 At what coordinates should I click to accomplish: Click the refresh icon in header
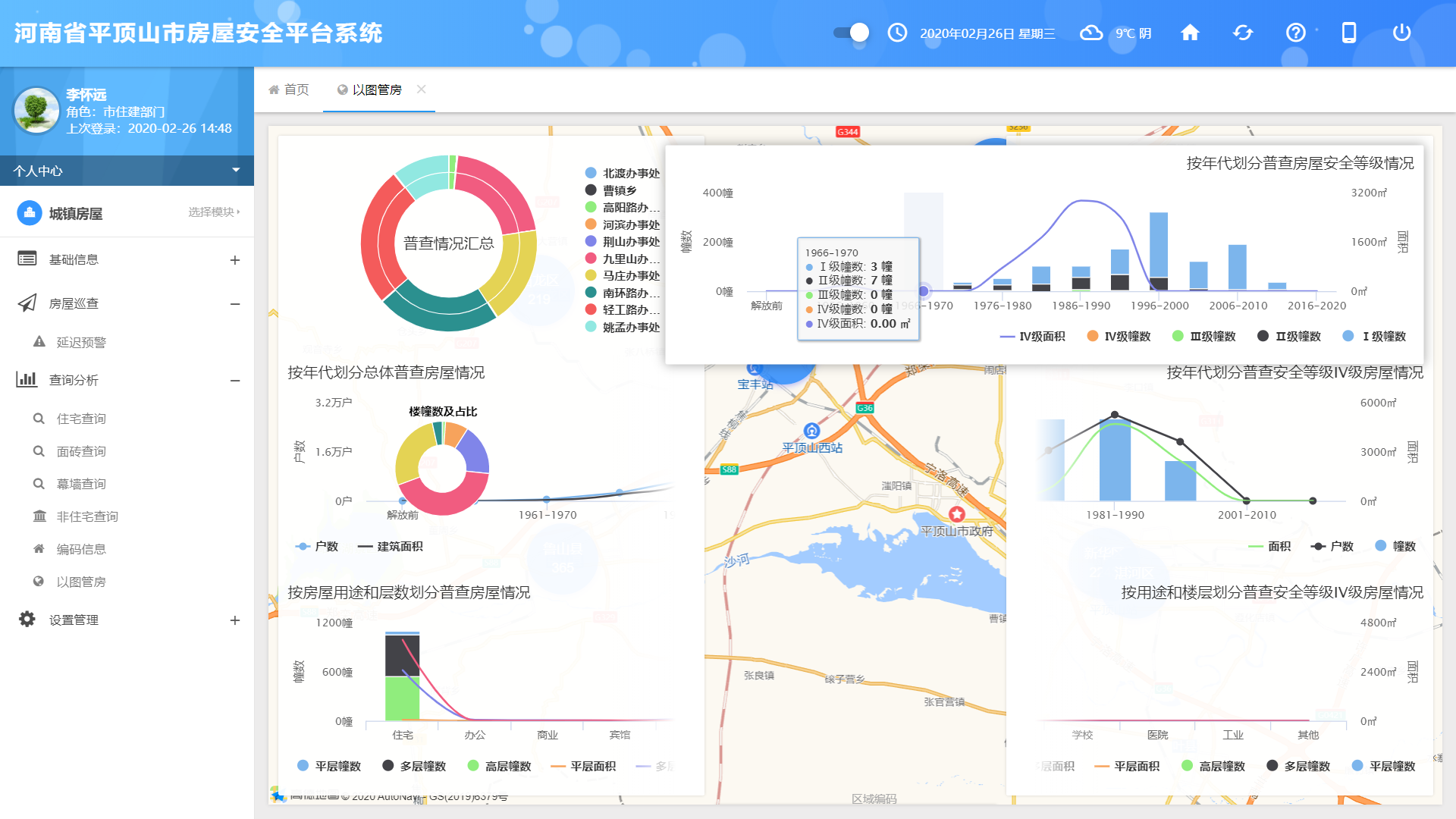pyautogui.click(x=1243, y=33)
